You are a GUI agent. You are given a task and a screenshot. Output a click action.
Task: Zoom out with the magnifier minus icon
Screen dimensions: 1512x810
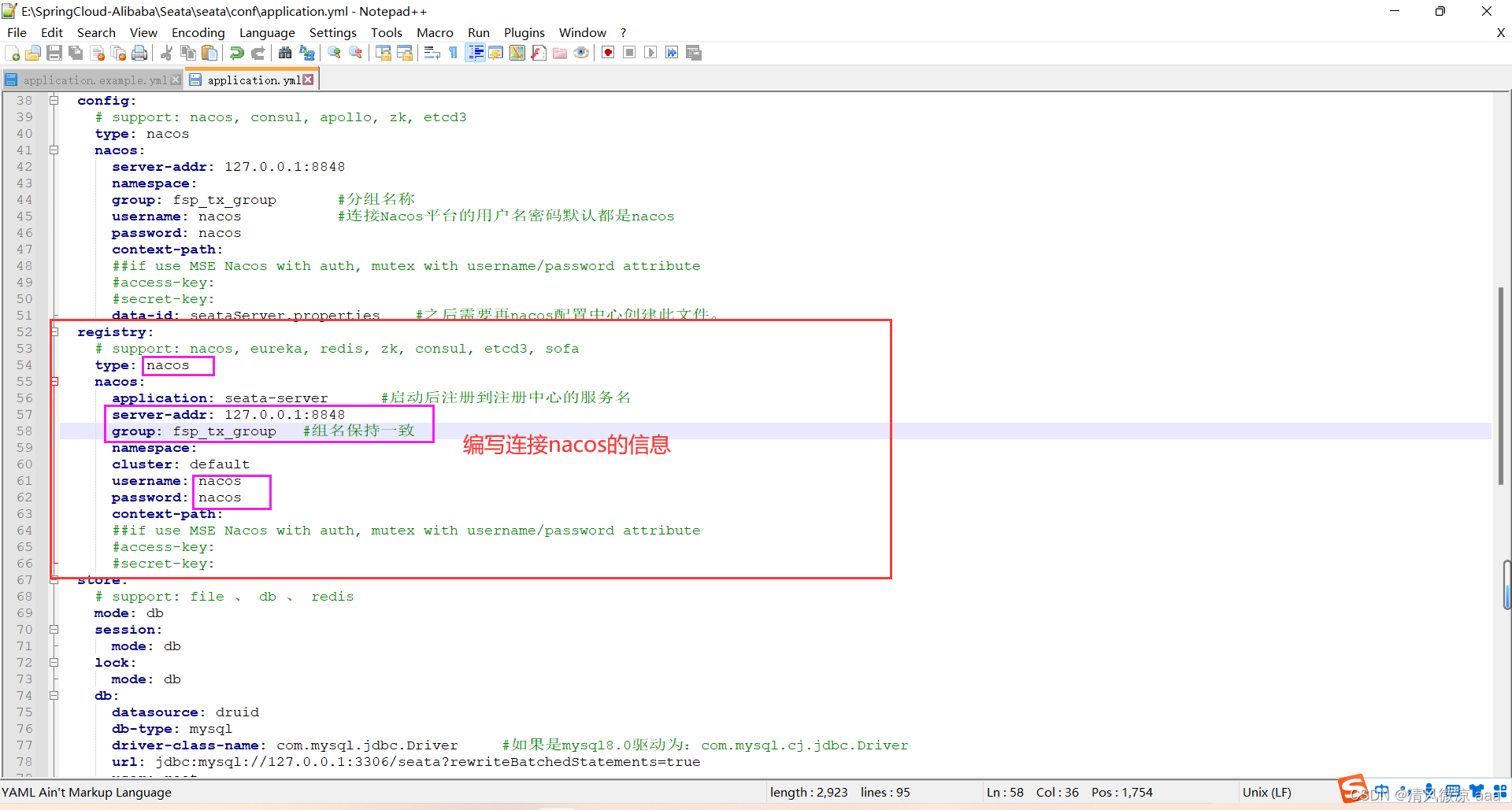pyautogui.click(x=356, y=53)
